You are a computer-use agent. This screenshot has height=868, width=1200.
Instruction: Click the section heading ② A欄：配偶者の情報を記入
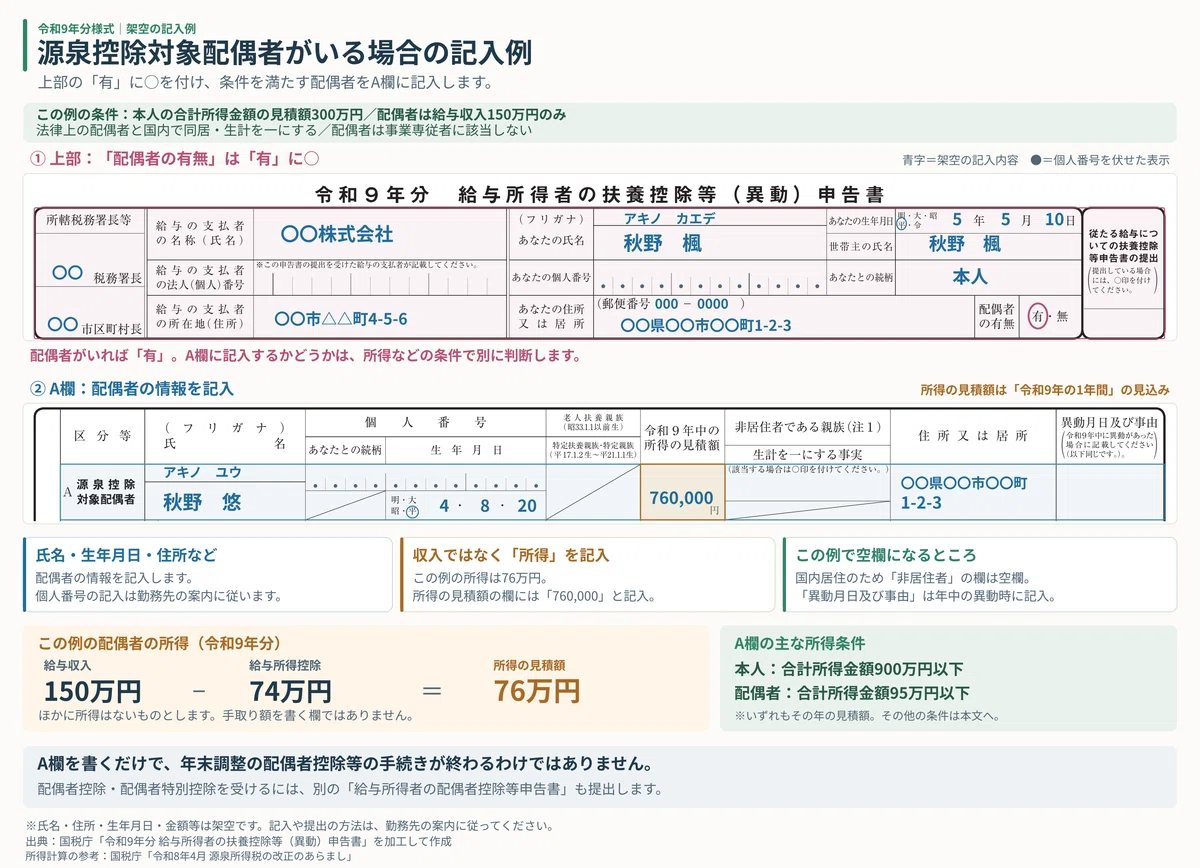[x=133, y=388]
